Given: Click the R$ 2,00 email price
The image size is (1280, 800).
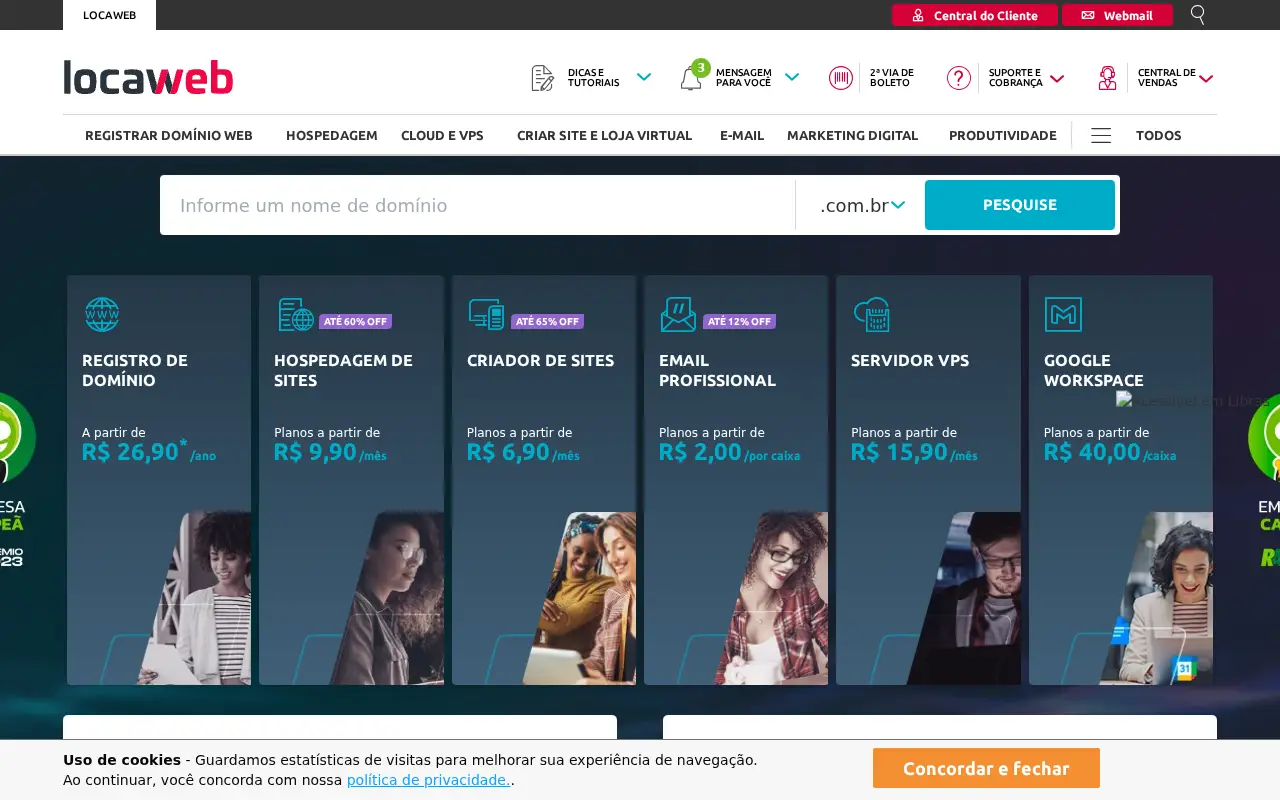Looking at the screenshot, I should coord(700,452).
